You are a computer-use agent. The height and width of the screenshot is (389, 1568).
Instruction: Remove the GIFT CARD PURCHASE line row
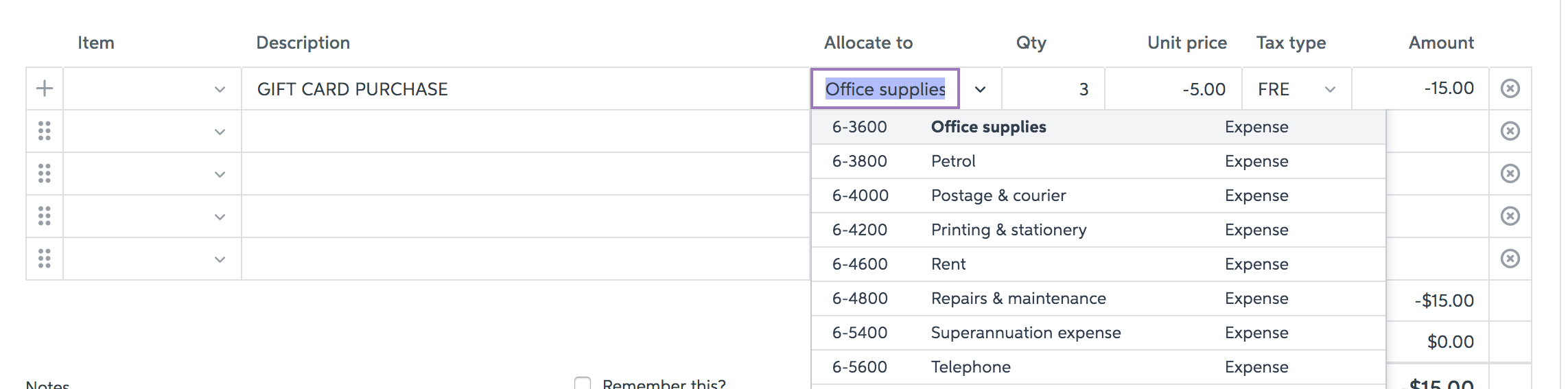pyautogui.click(x=1510, y=89)
